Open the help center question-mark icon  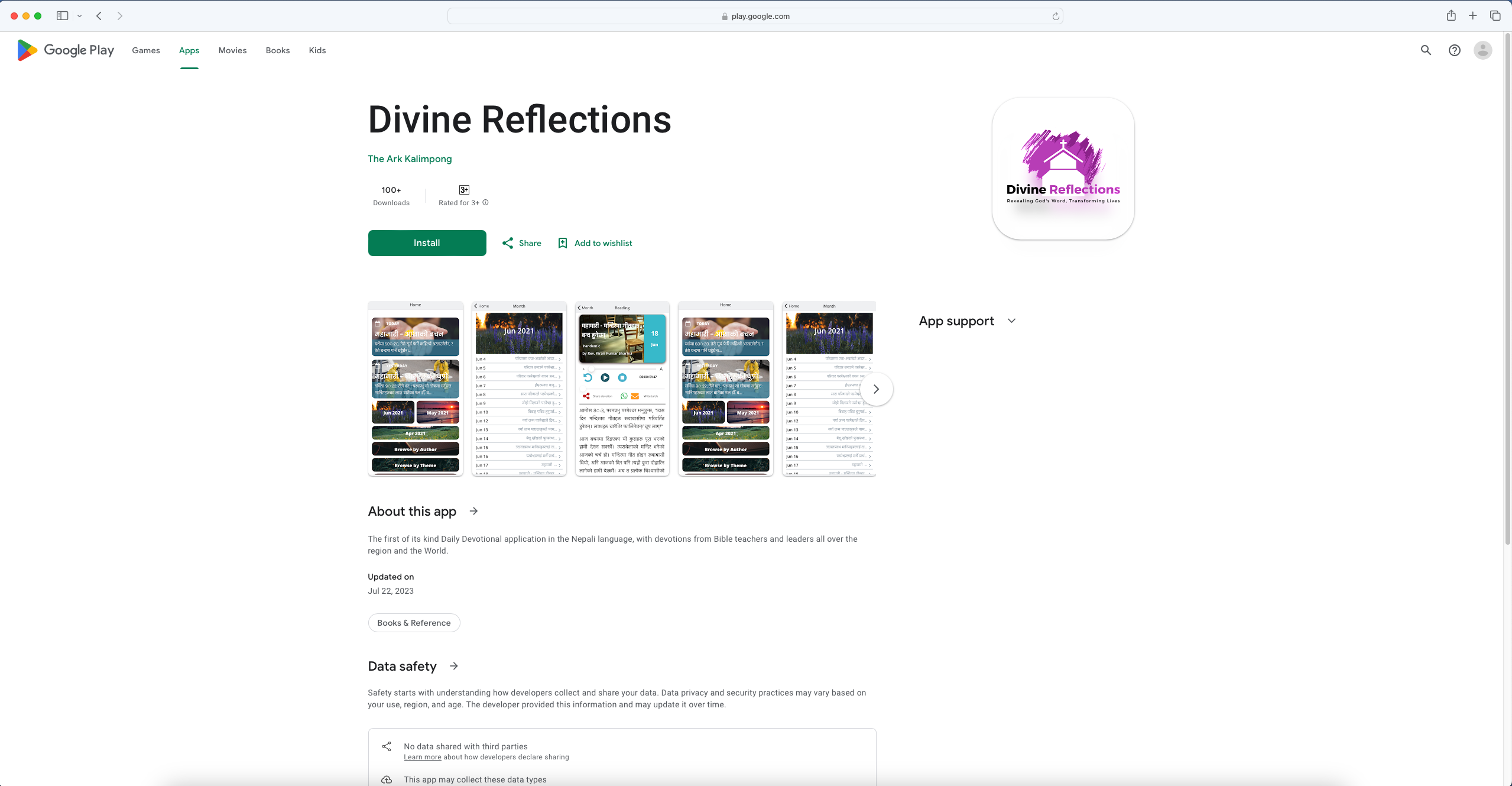click(x=1454, y=50)
